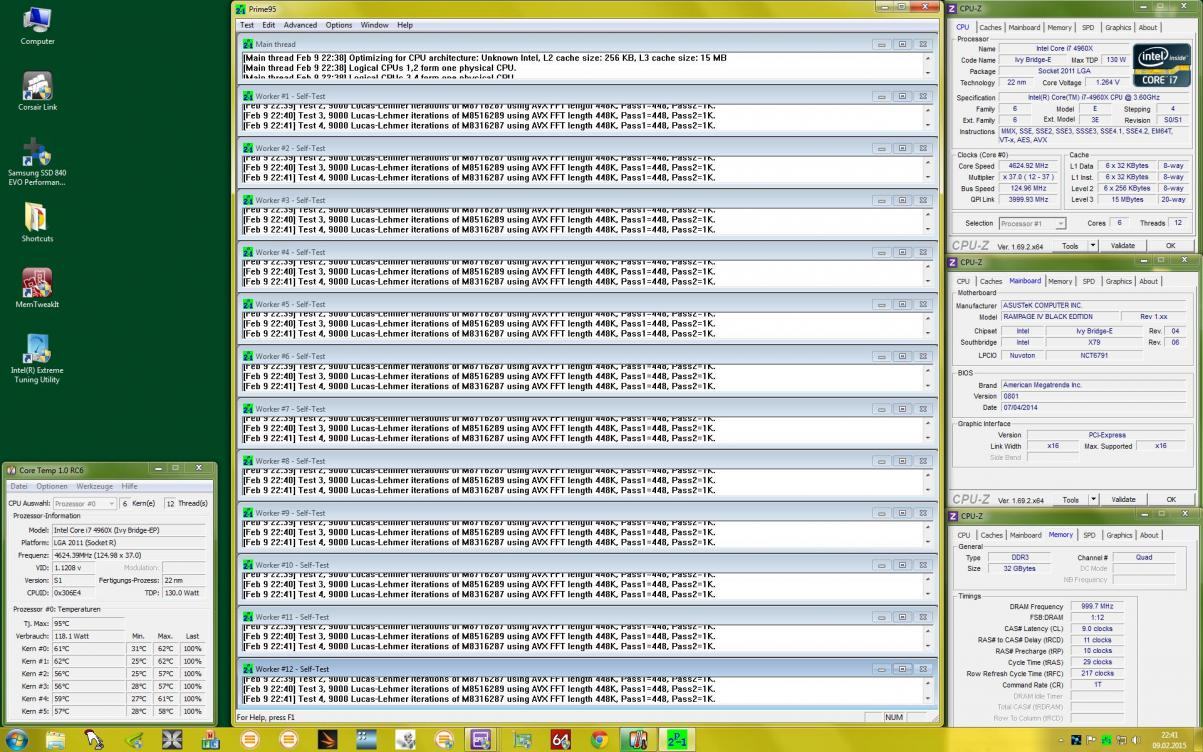This screenshot has height=752, width=1203.
Task: Click OK in middle CPU-Z window
Action: (1171, 499)
